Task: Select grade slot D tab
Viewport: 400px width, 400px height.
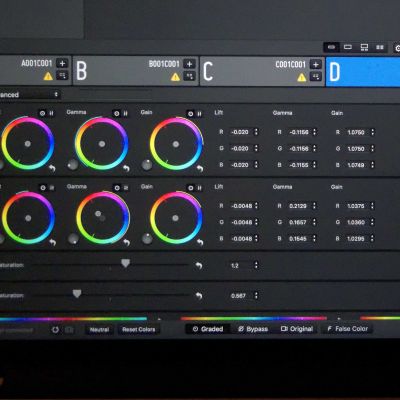Action: (363, 71)
